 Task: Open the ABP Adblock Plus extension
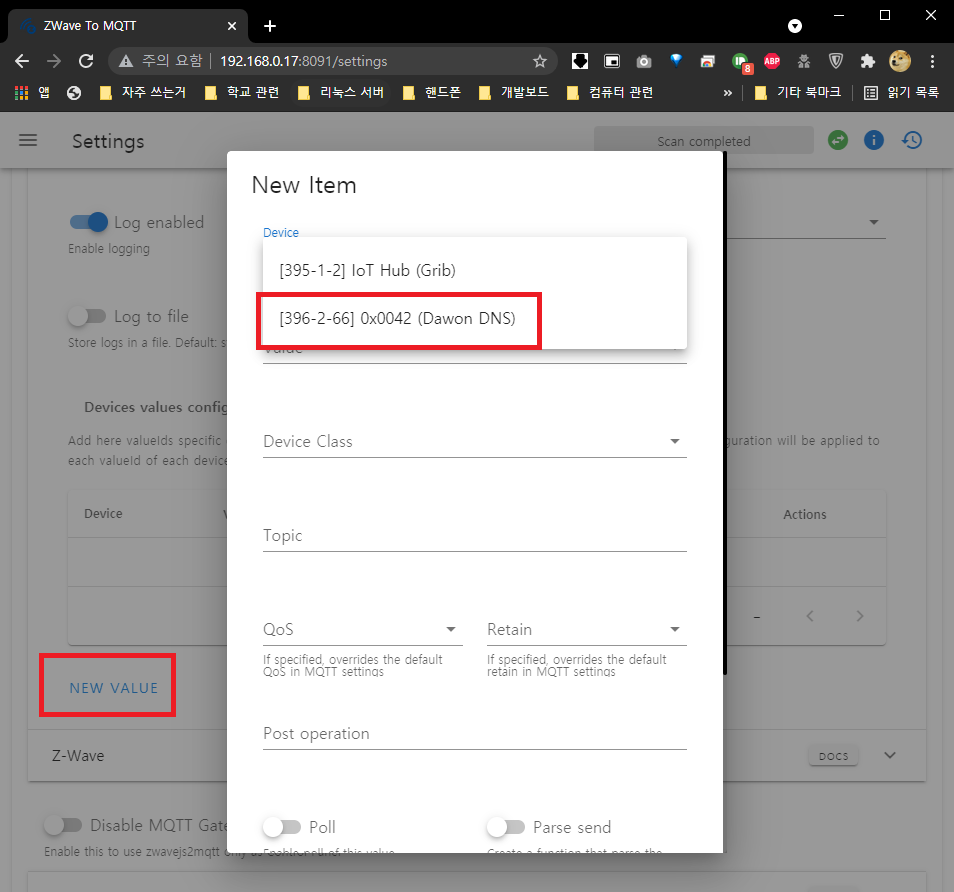point(772,61)
